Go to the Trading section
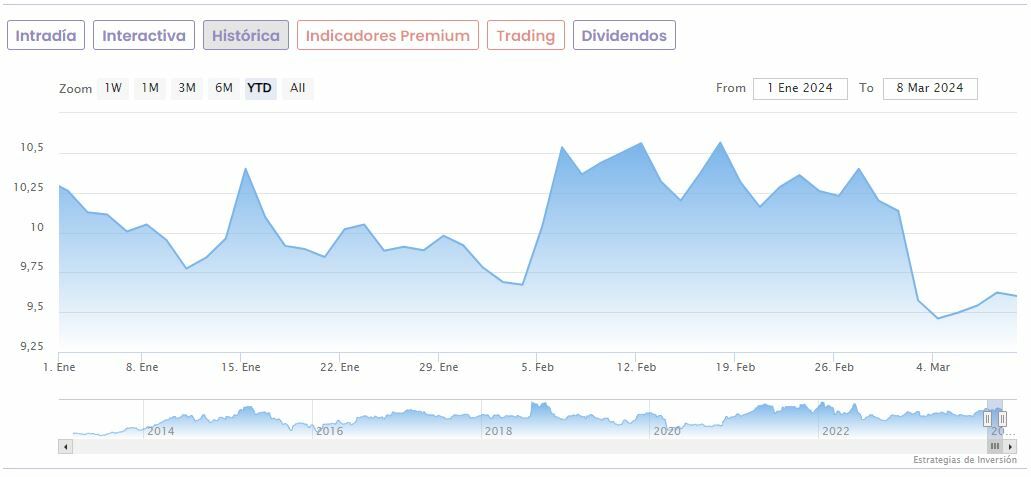The width and height of the screenshot is (1031, 477). tap(526, 36)
